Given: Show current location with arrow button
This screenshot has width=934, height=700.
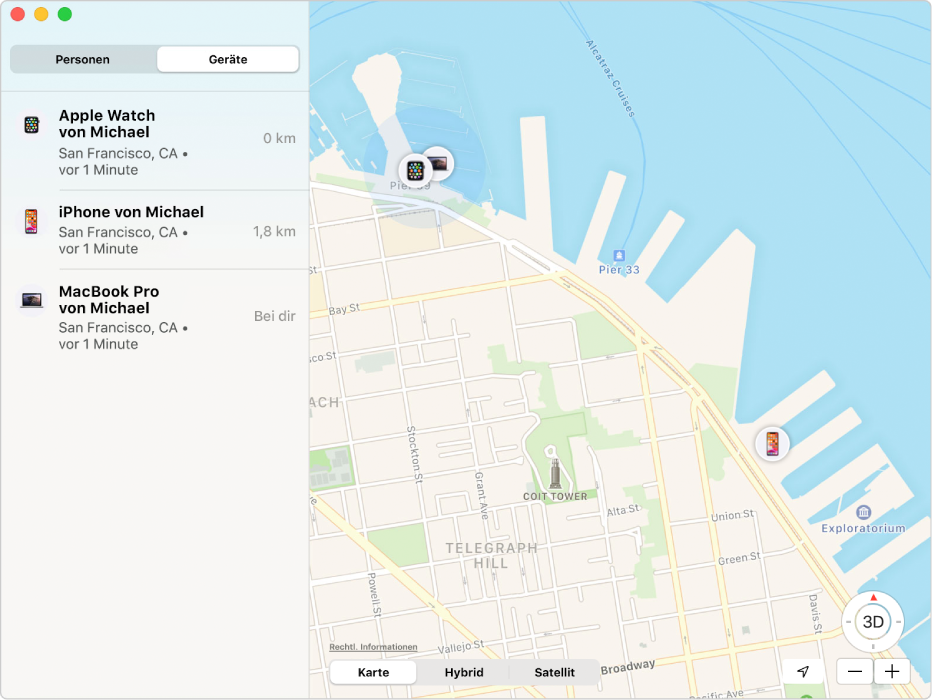Looking at the screenshot, I should point(804,671).
